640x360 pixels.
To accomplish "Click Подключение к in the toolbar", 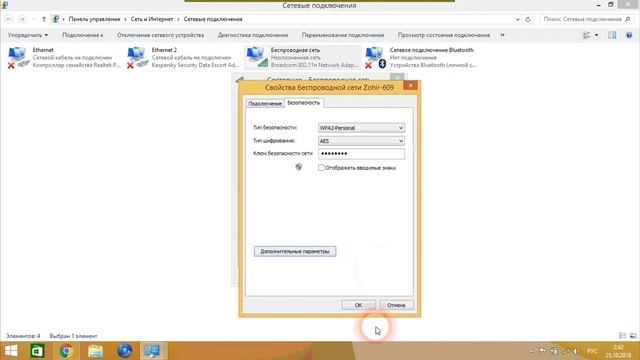I will pos(82,35).
